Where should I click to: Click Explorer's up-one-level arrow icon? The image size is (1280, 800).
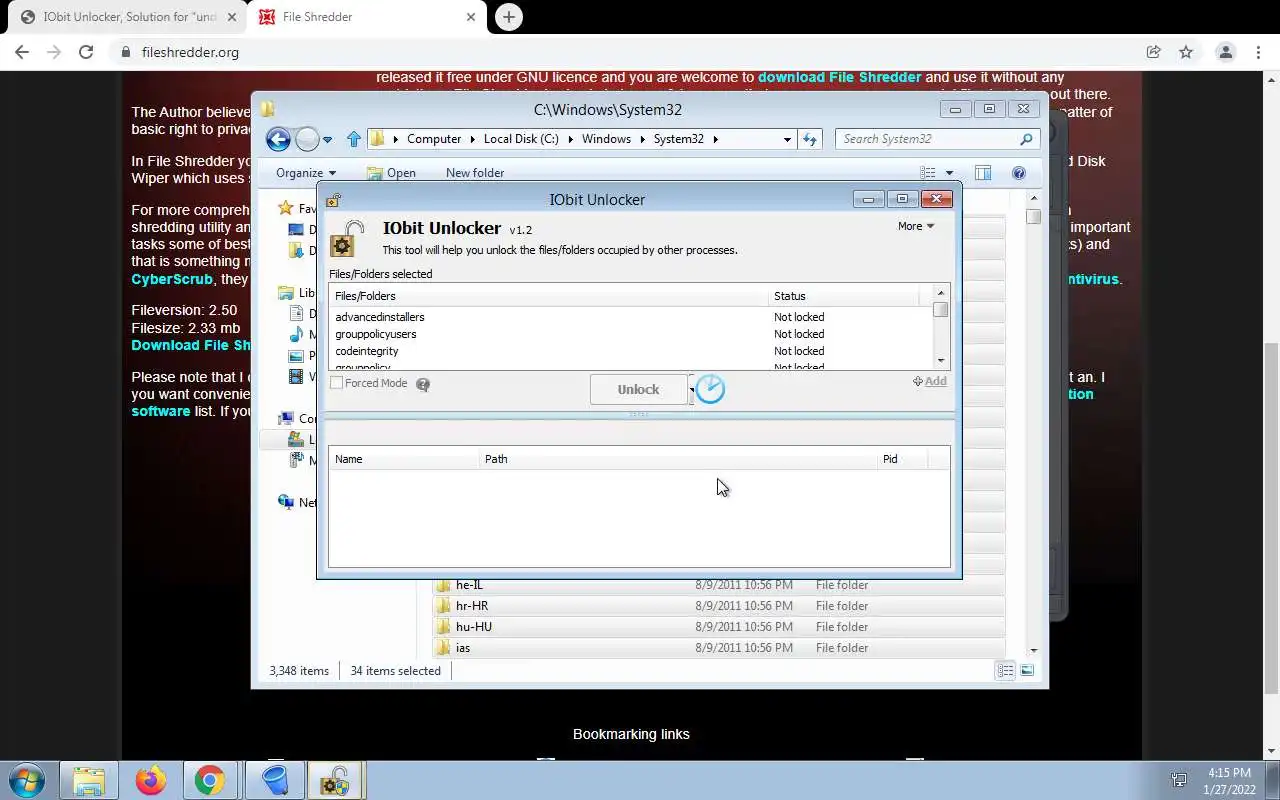pyautogui.click(x=353, y=139)
